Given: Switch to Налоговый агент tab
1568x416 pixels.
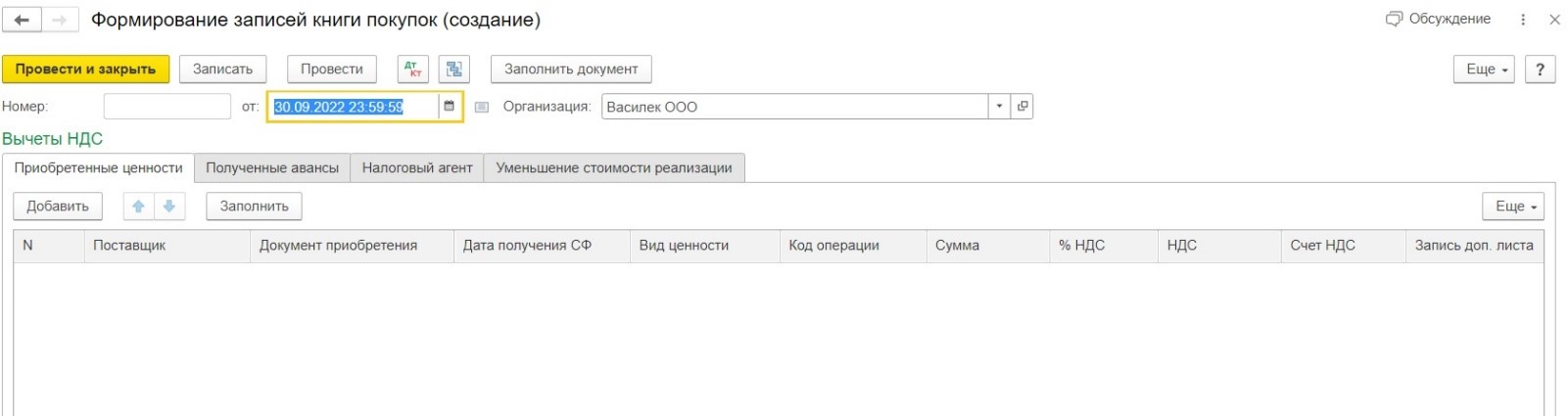Looking at the screenshot, I should pyautogui.click(x=417, y=168).
